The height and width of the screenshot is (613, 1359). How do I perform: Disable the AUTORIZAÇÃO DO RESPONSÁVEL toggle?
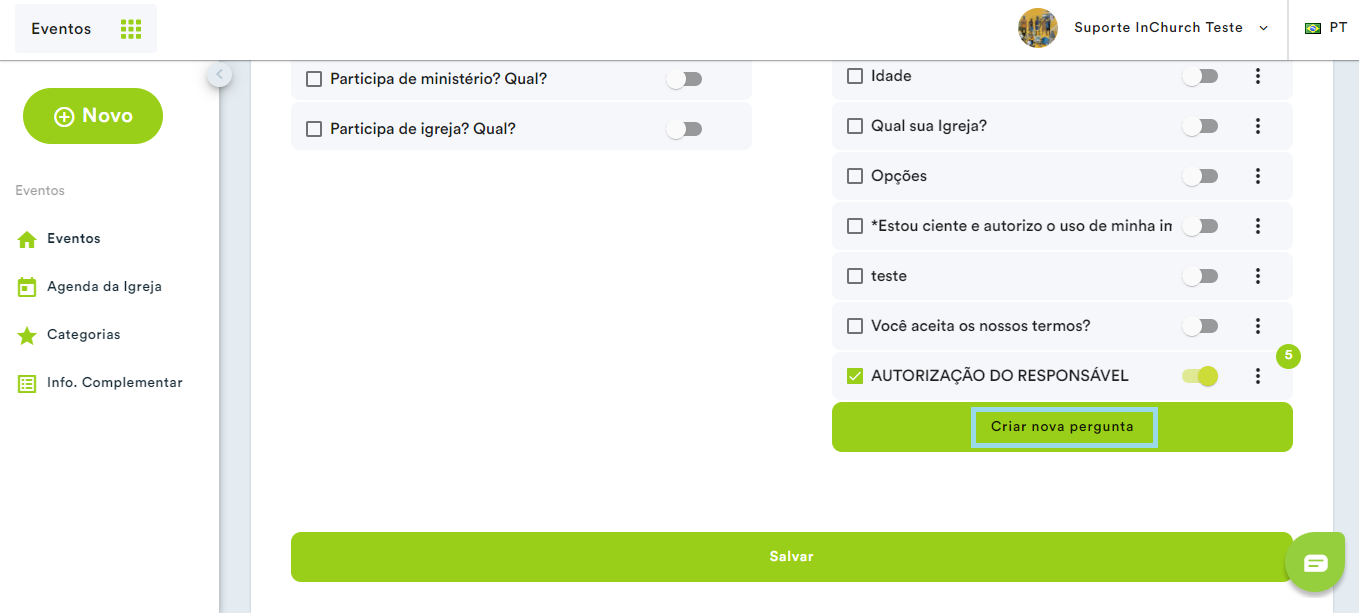pyautogui.click(x=1200, y=376)
